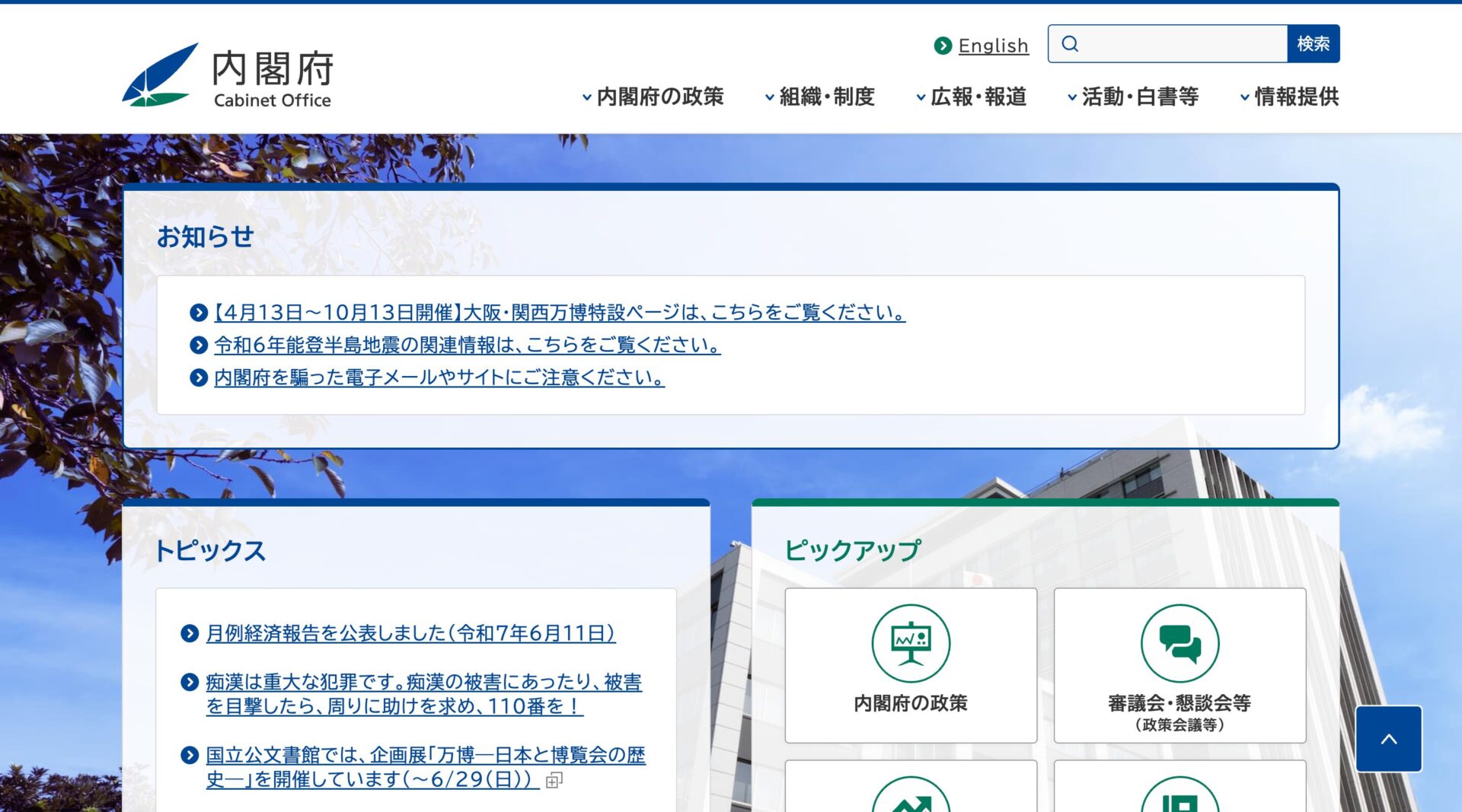Click the external-link icon after 6/29(日)
1462x812 pixels.
point(554,780)
